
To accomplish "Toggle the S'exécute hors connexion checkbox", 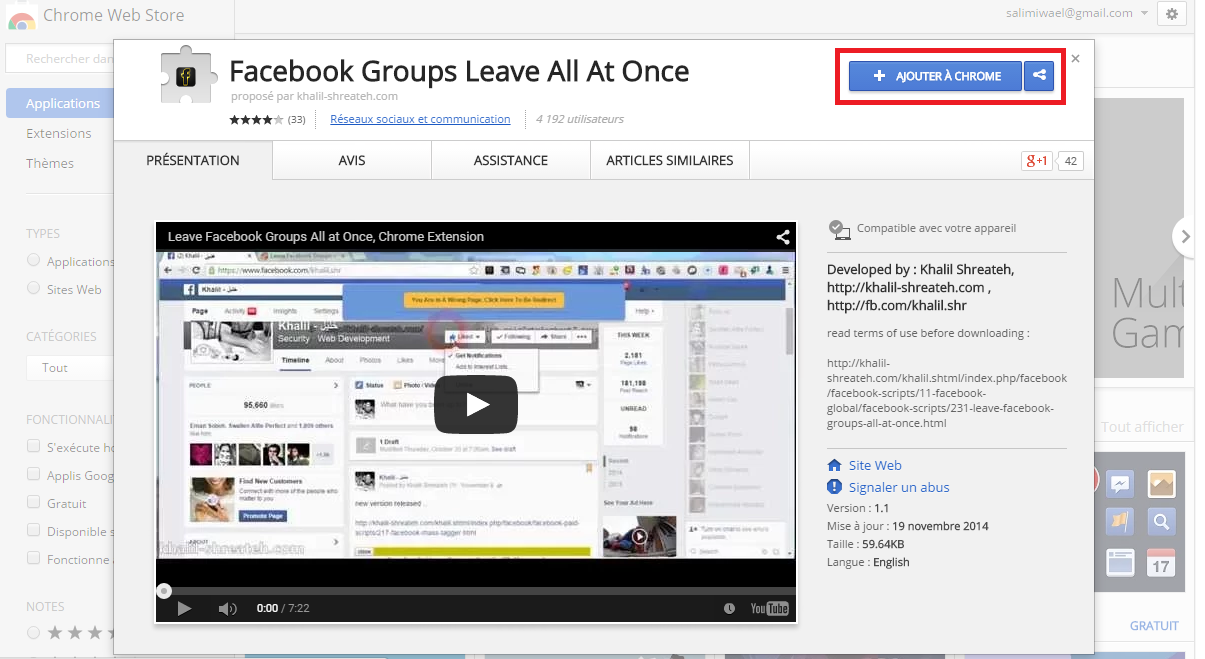I will (34, 446).
